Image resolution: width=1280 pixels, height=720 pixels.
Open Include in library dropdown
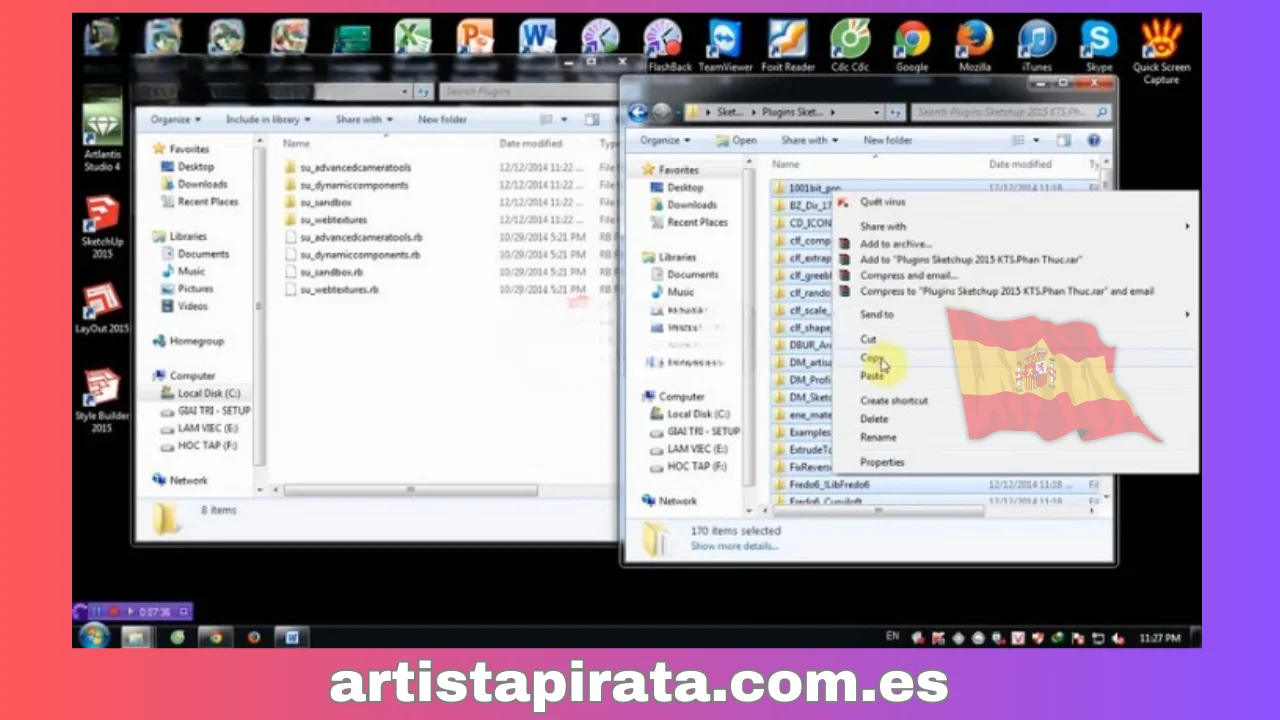click(268, 119)
